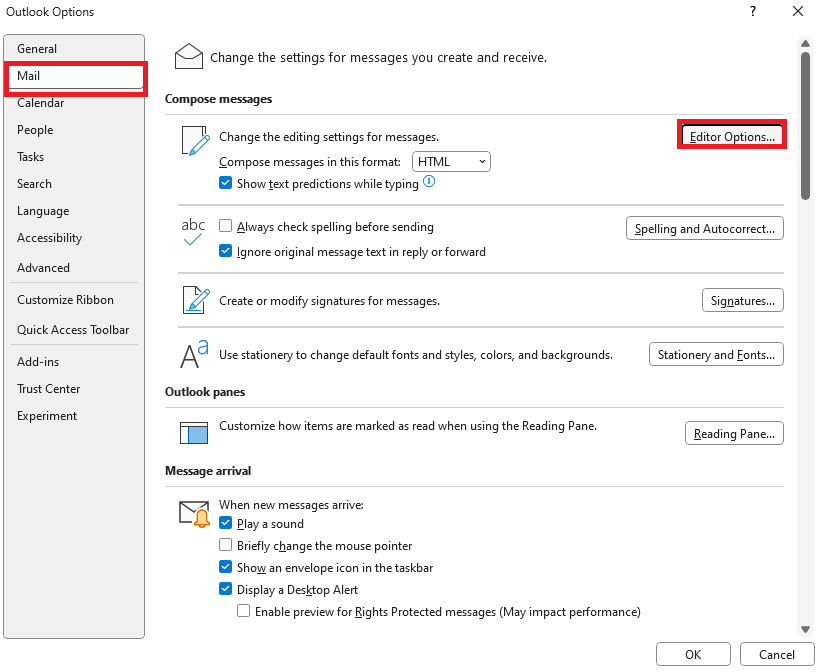
Task: Enable Always check spelling before sending
Action: coord(225,226)
